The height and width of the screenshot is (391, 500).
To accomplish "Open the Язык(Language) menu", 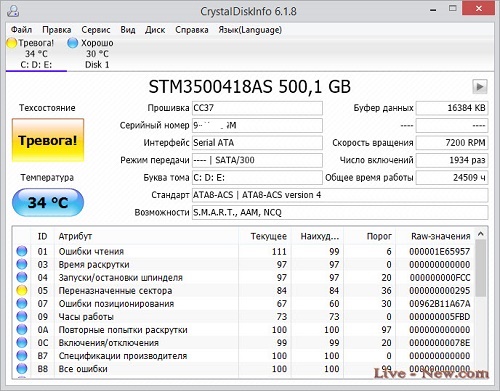I will pos(250,30).
